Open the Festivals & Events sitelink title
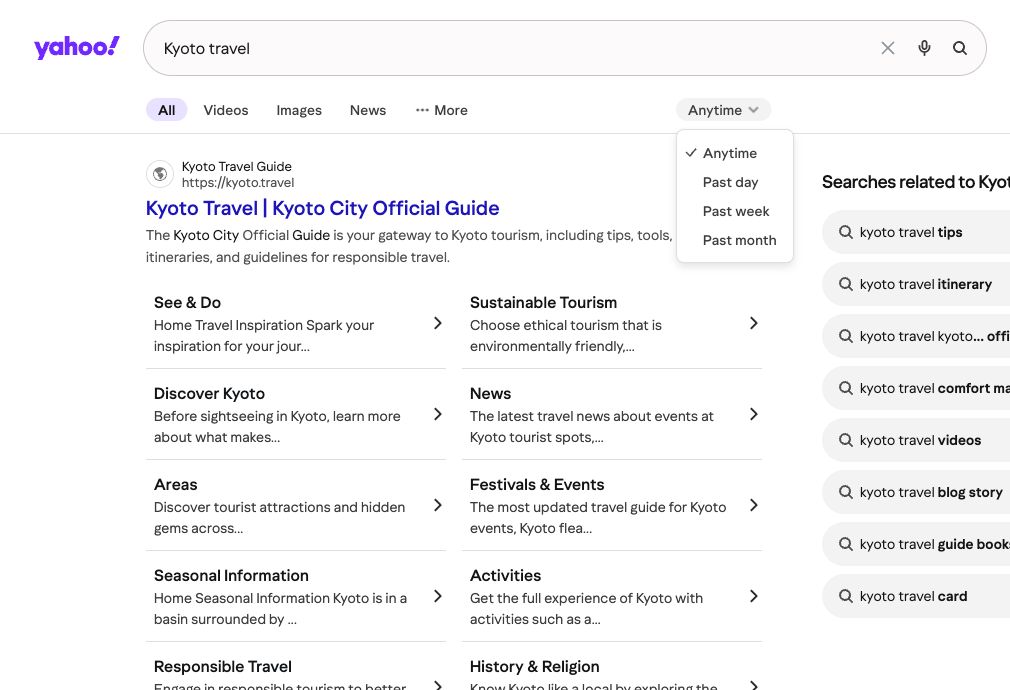1010x690 pixels. [537, 484]
